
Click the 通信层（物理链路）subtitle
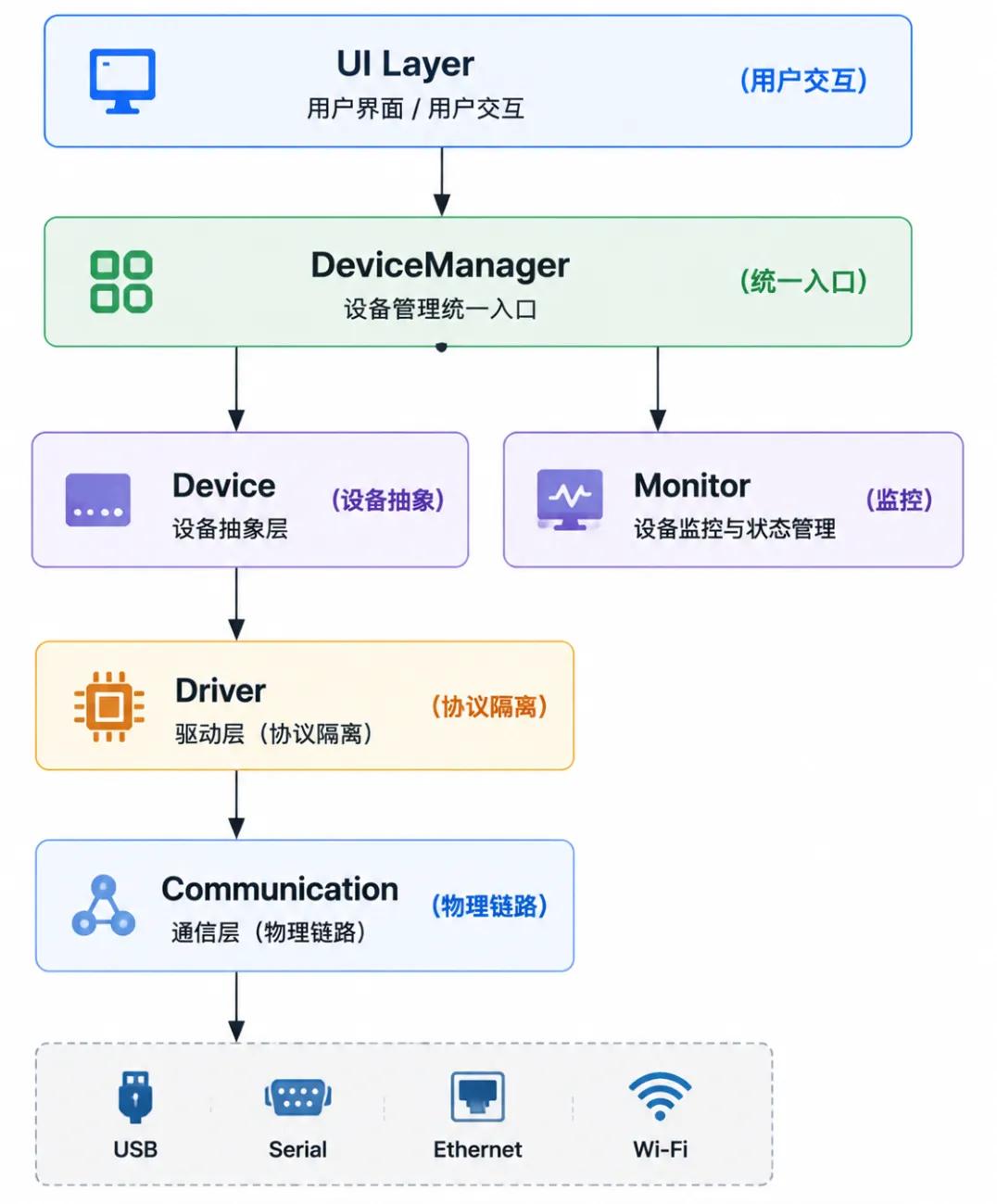click(x=270, y=932)
